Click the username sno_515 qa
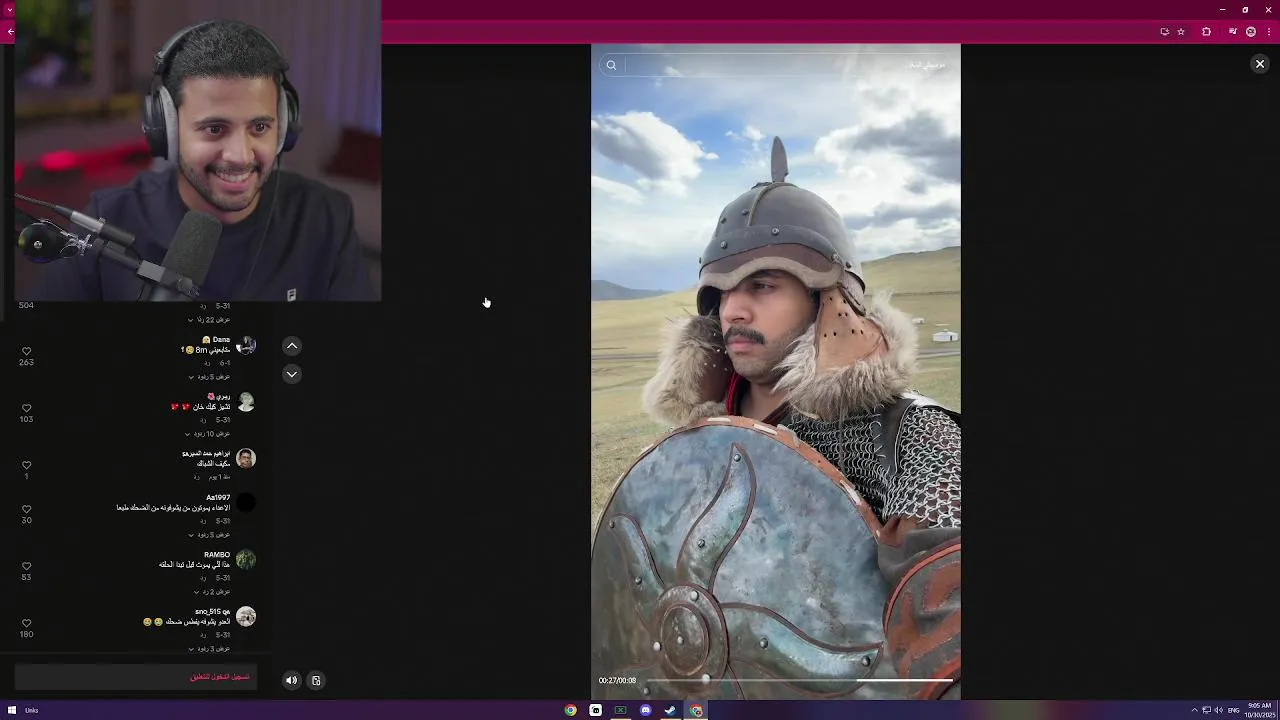 click(x=213, y=611)
